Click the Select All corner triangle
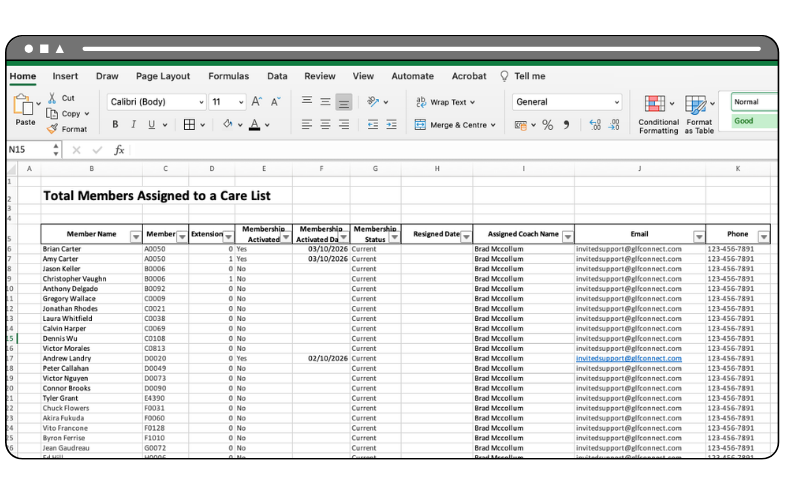This screenshot has width=794, height=500. tap(12, 169)
